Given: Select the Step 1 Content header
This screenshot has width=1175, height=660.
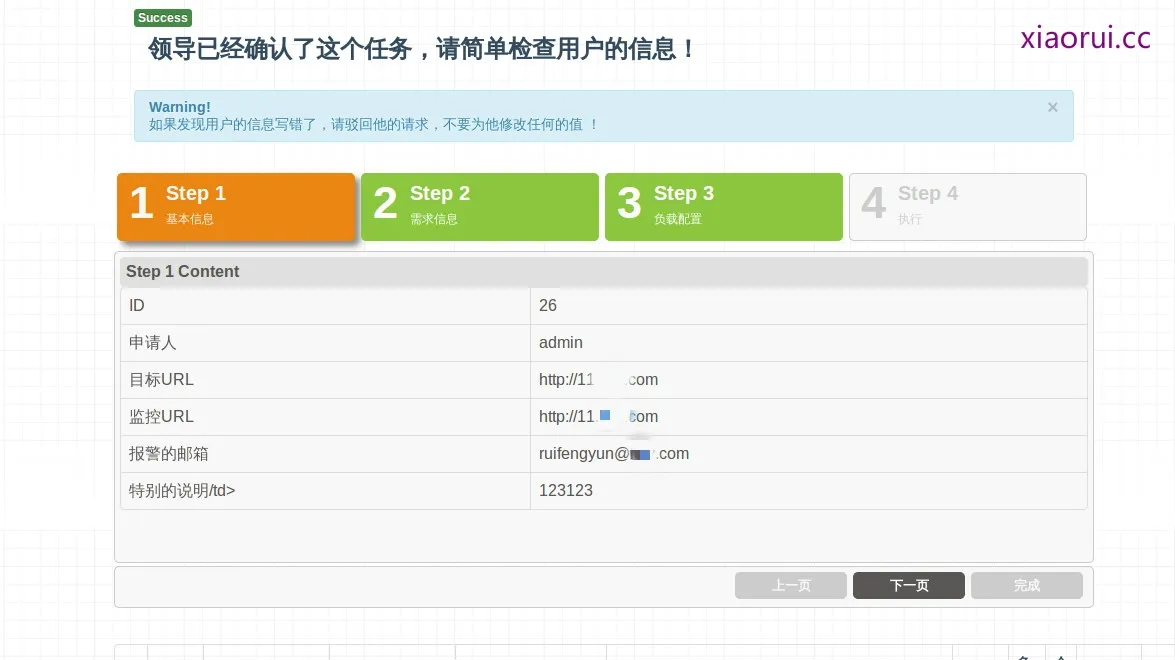Looking at the screenshot, I should tap(604, 271).
